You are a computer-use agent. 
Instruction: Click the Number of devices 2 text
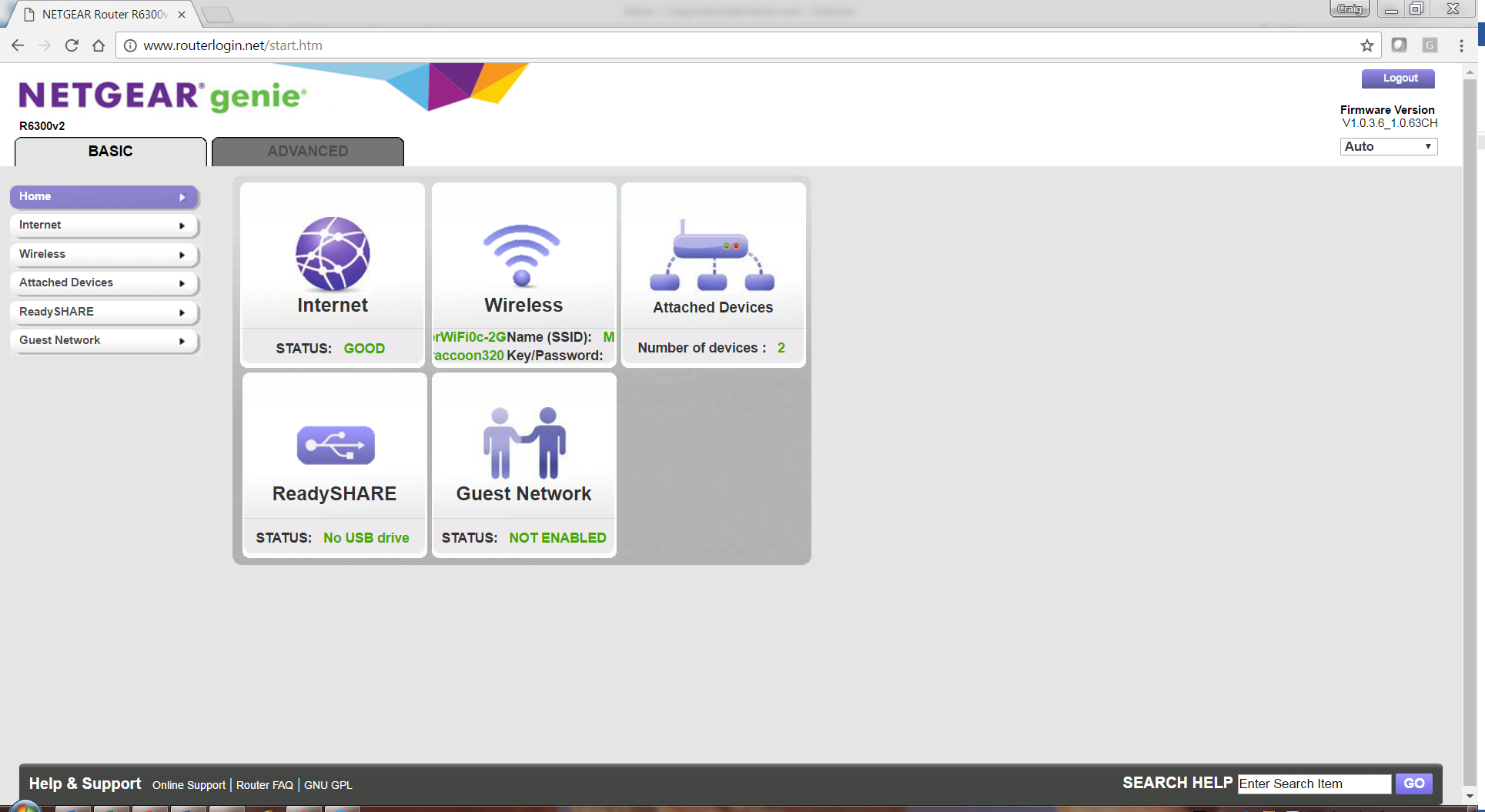(x=711, y=348)
